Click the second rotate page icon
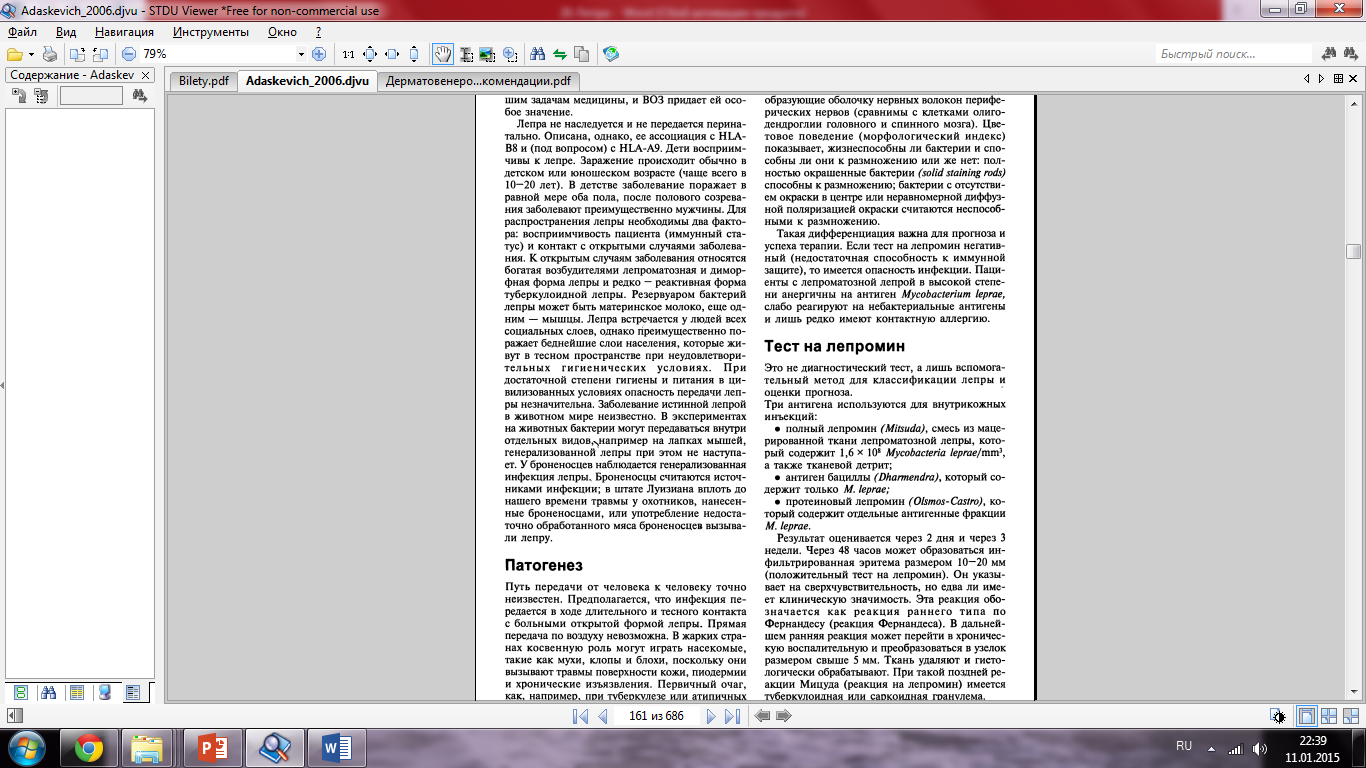This screenshot has width=1366, height=768. pos(100,54)
